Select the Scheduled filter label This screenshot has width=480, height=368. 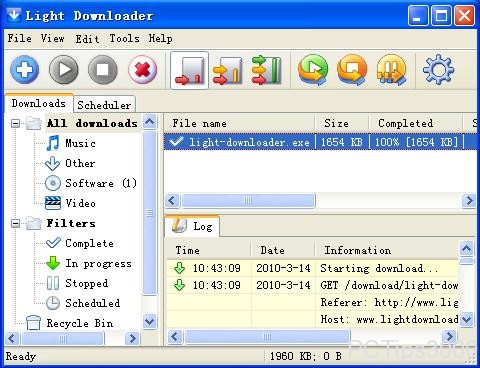click(x=93, y=303)
